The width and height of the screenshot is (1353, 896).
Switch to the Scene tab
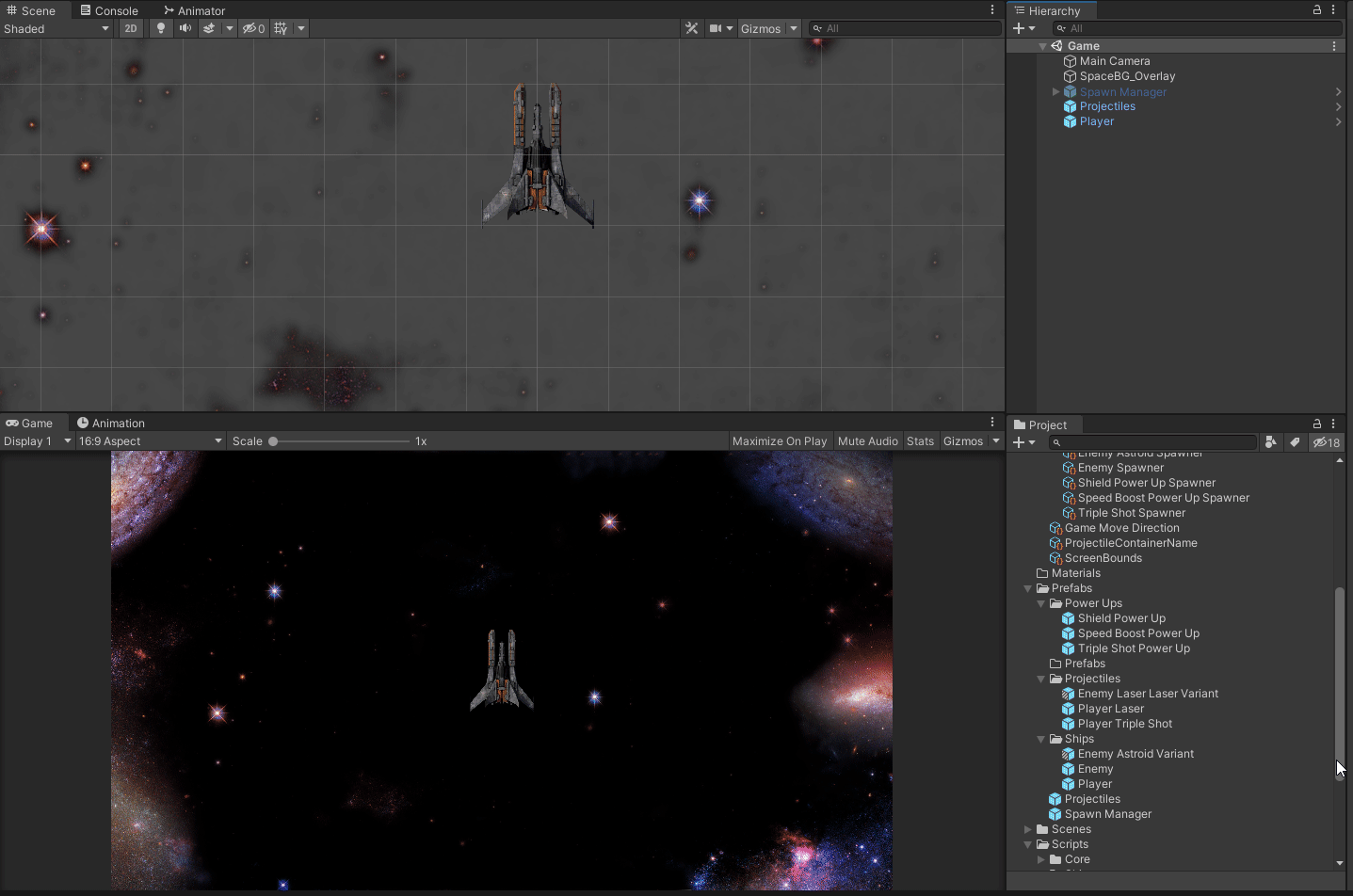[31, 10]
